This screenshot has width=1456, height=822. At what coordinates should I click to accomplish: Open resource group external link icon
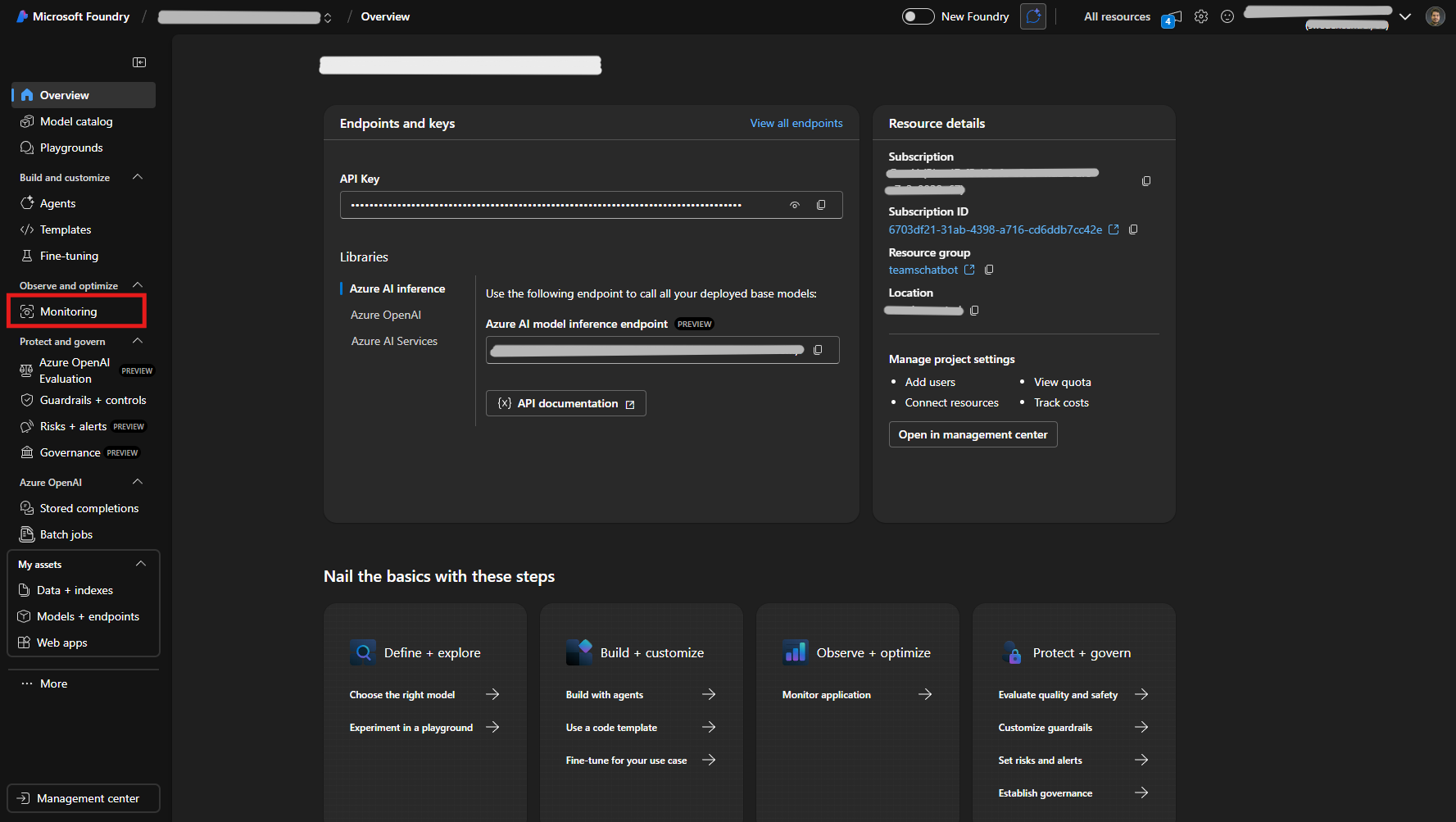click(969, 270)
